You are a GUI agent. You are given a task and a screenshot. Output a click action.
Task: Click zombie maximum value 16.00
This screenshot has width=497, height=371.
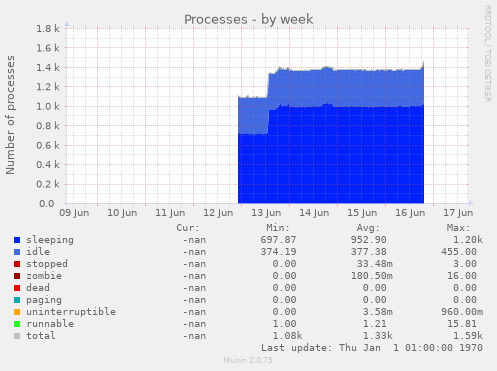[462, 276]
